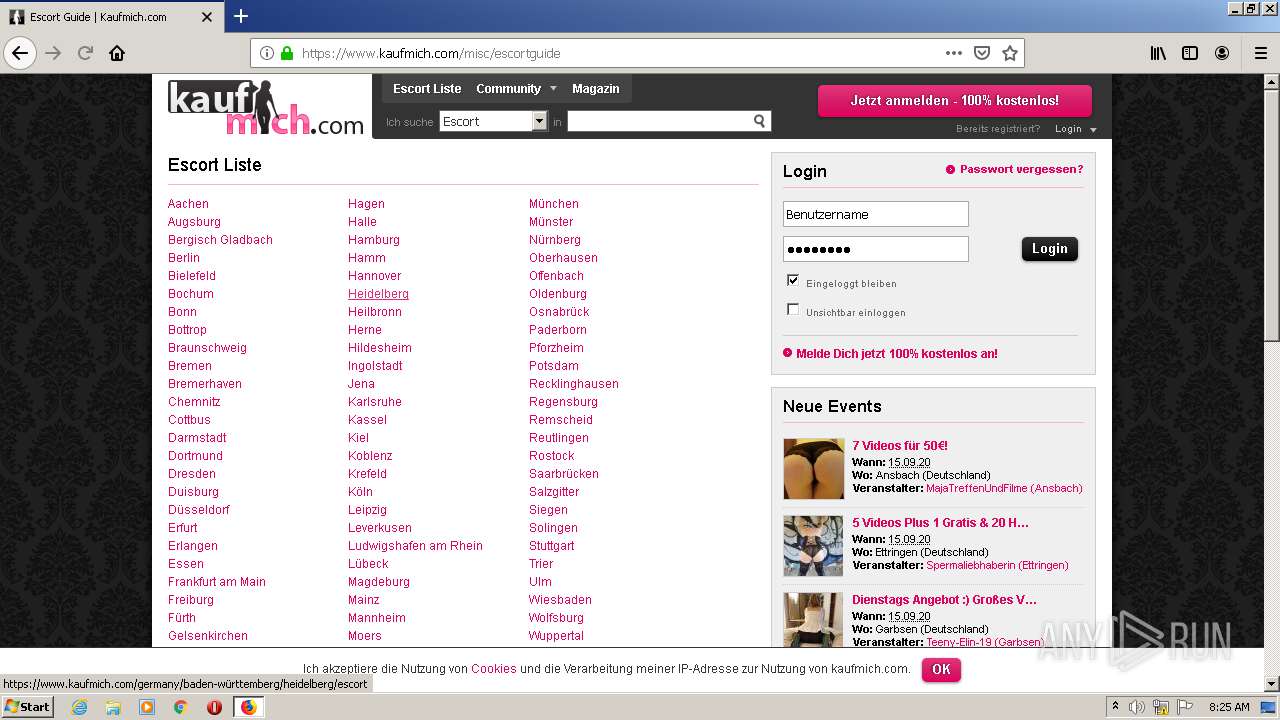Click the browser forward arrow button
Viewport: 1280px width, 720px height.
point(53,53)
